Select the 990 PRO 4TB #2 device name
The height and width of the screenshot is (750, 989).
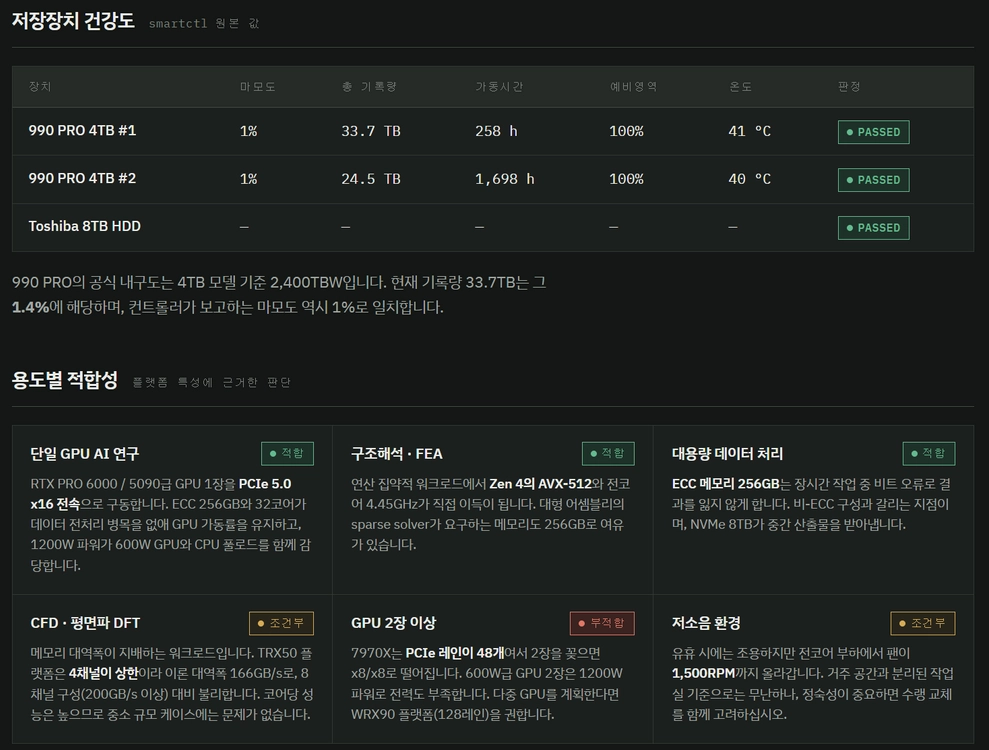pos(82,179)
